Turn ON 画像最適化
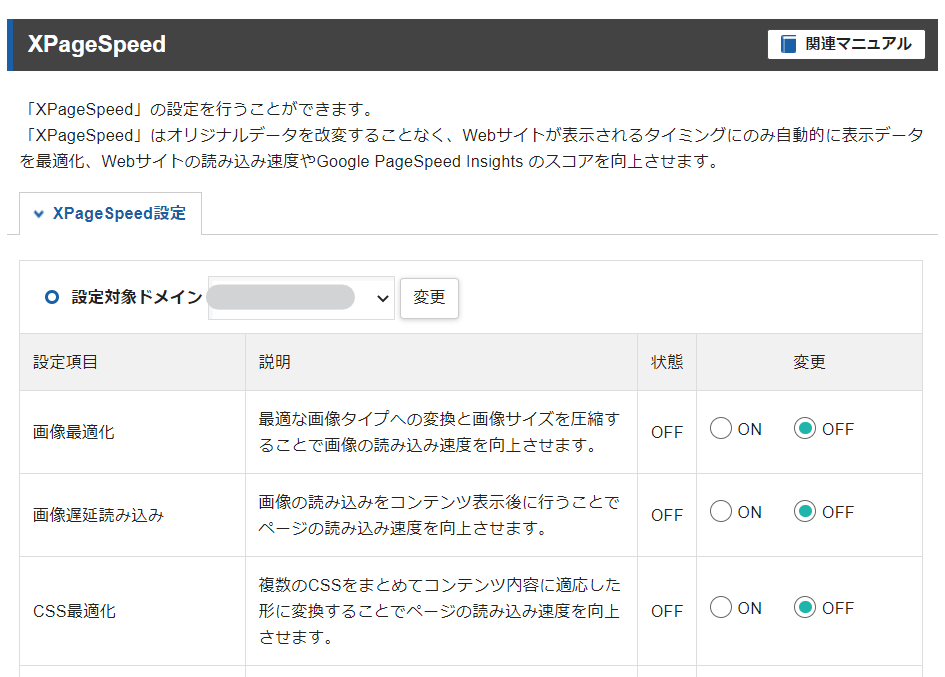The width and height of the screenshot is (945, 677). click(x=721, y=429)
